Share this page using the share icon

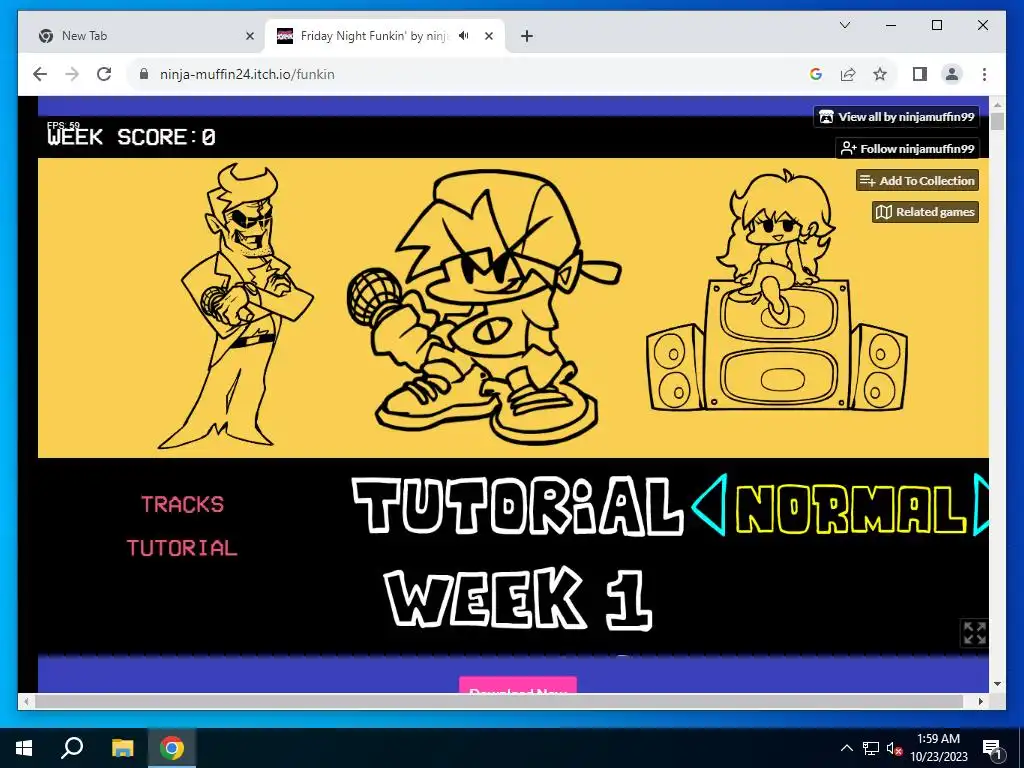click(848, 74)
